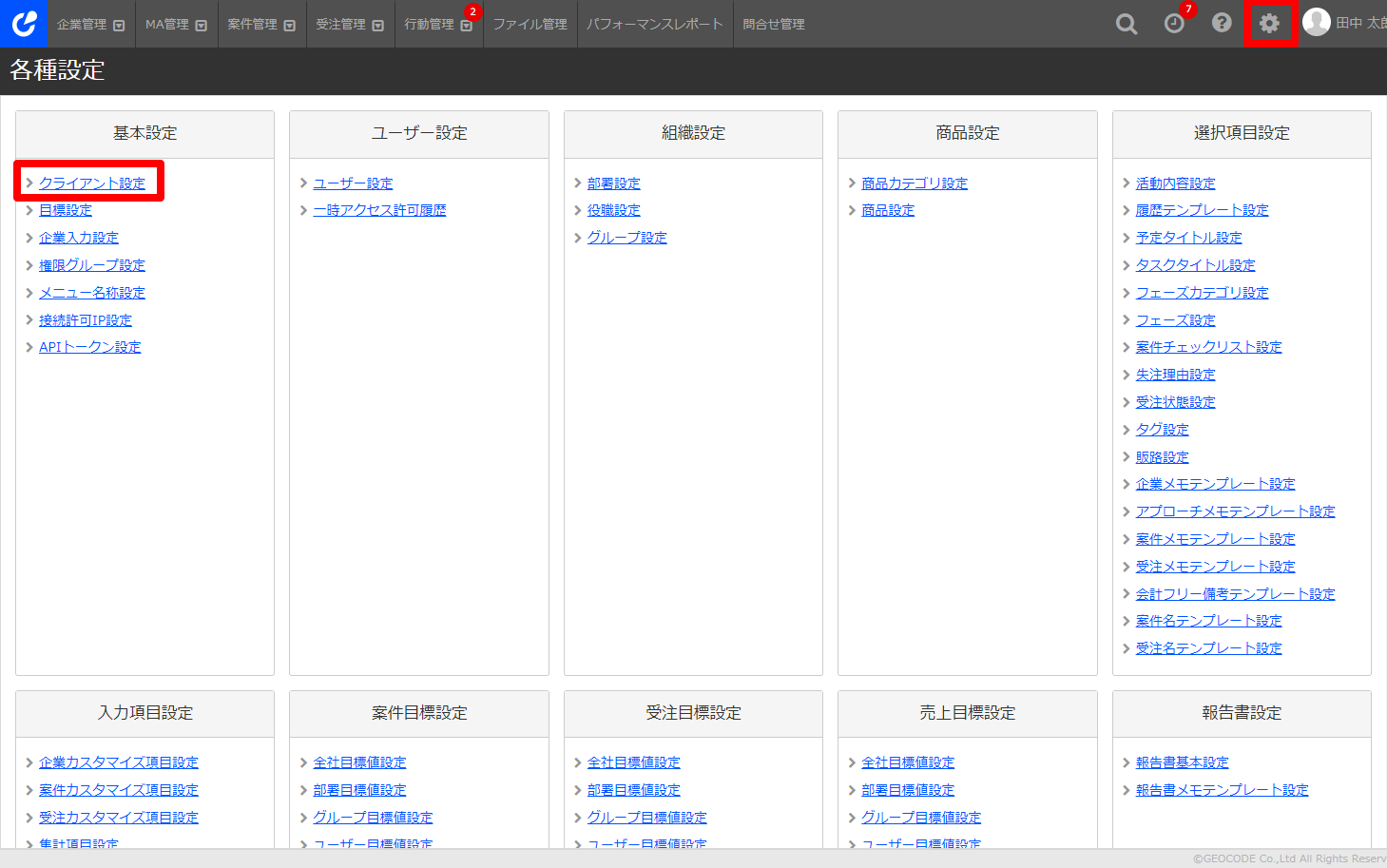
Task: Open the 部署設定 link
Action: pos(614,183)
